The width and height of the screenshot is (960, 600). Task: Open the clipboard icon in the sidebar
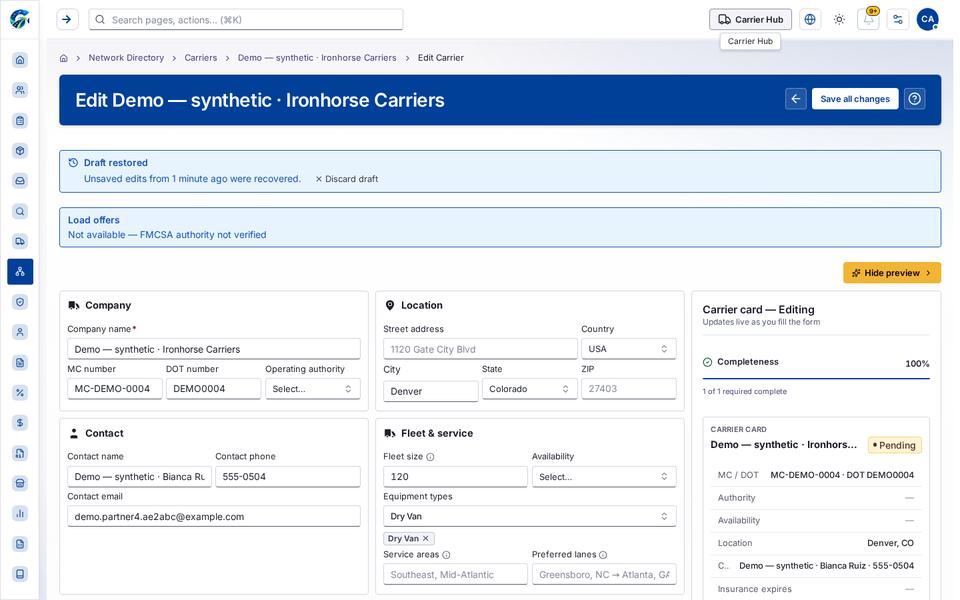pyautogui.click(x=20, y=121)
